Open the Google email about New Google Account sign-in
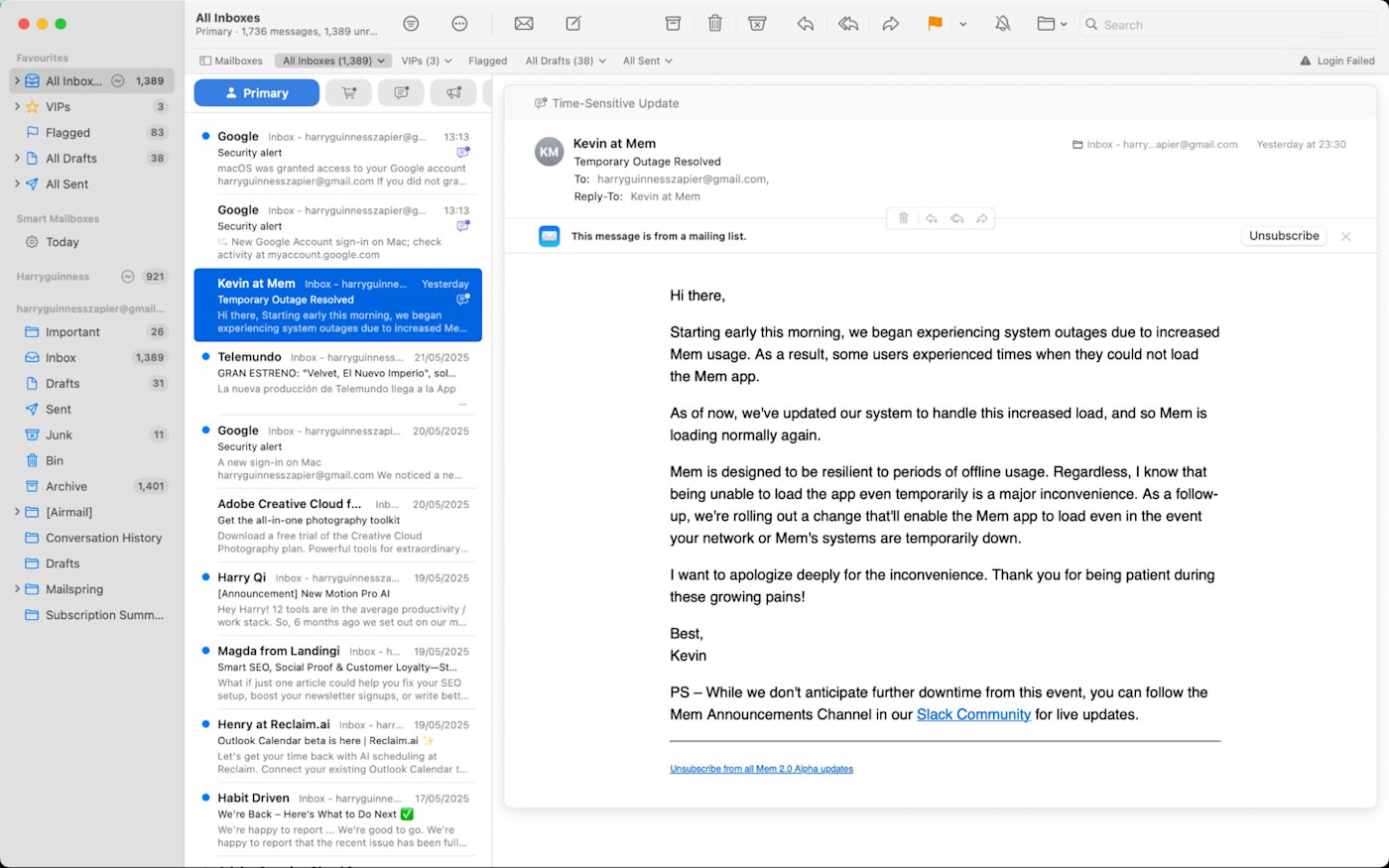Screen dimensions: 1389x868 [x=337, y=232]
